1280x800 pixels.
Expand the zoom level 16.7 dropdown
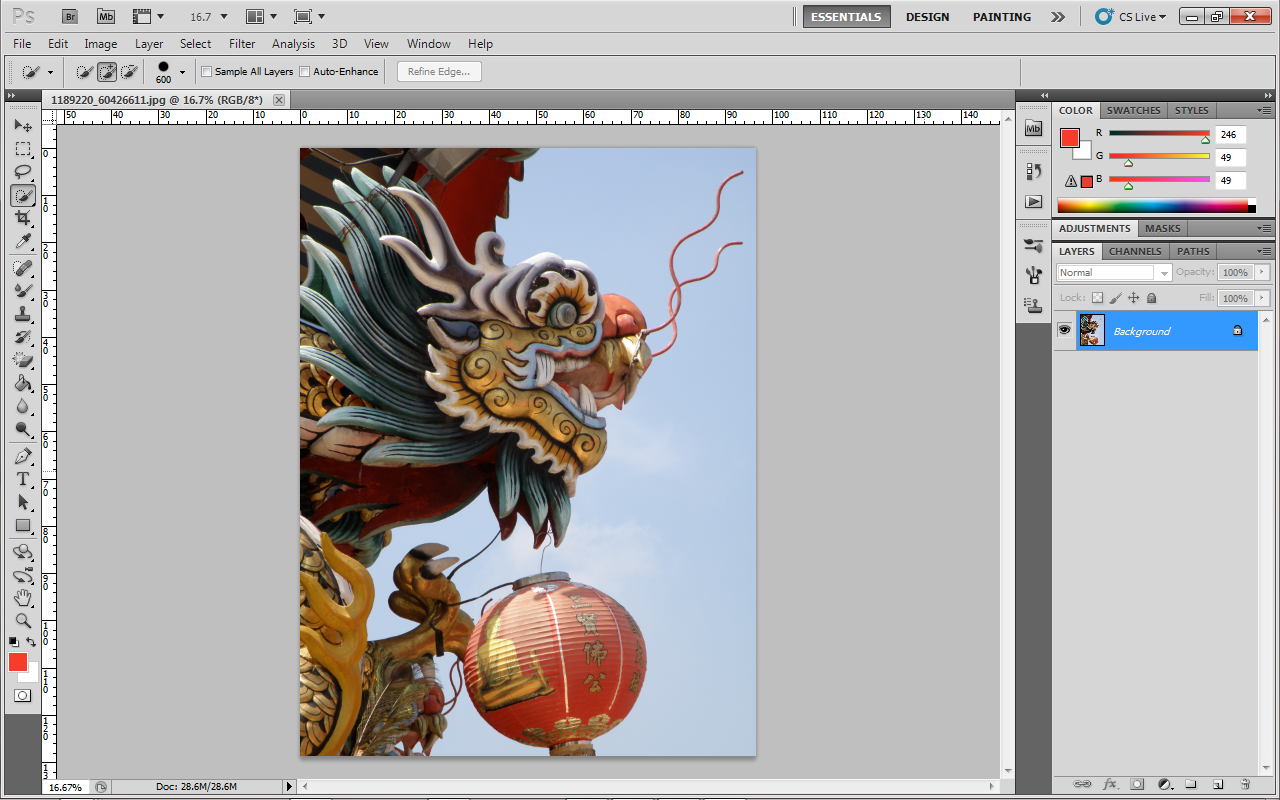click(223, 17)
